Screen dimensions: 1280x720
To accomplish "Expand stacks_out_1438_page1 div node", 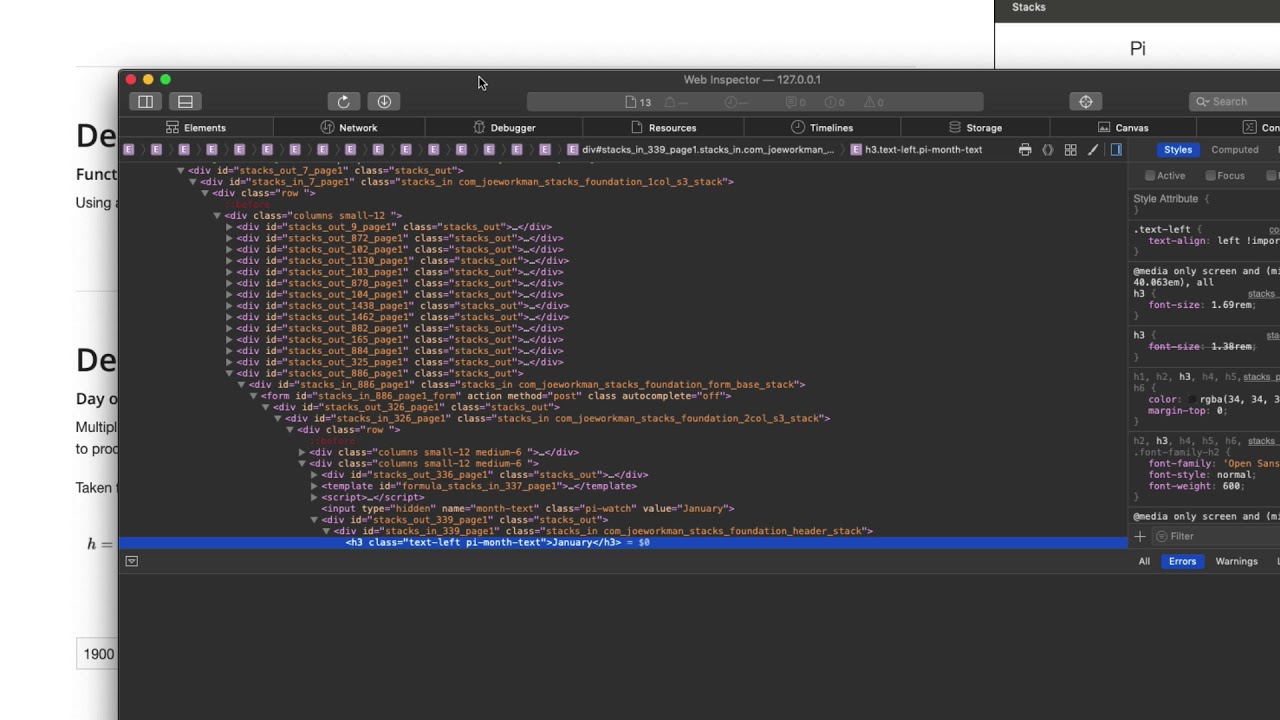I will (x=229, y=306).
